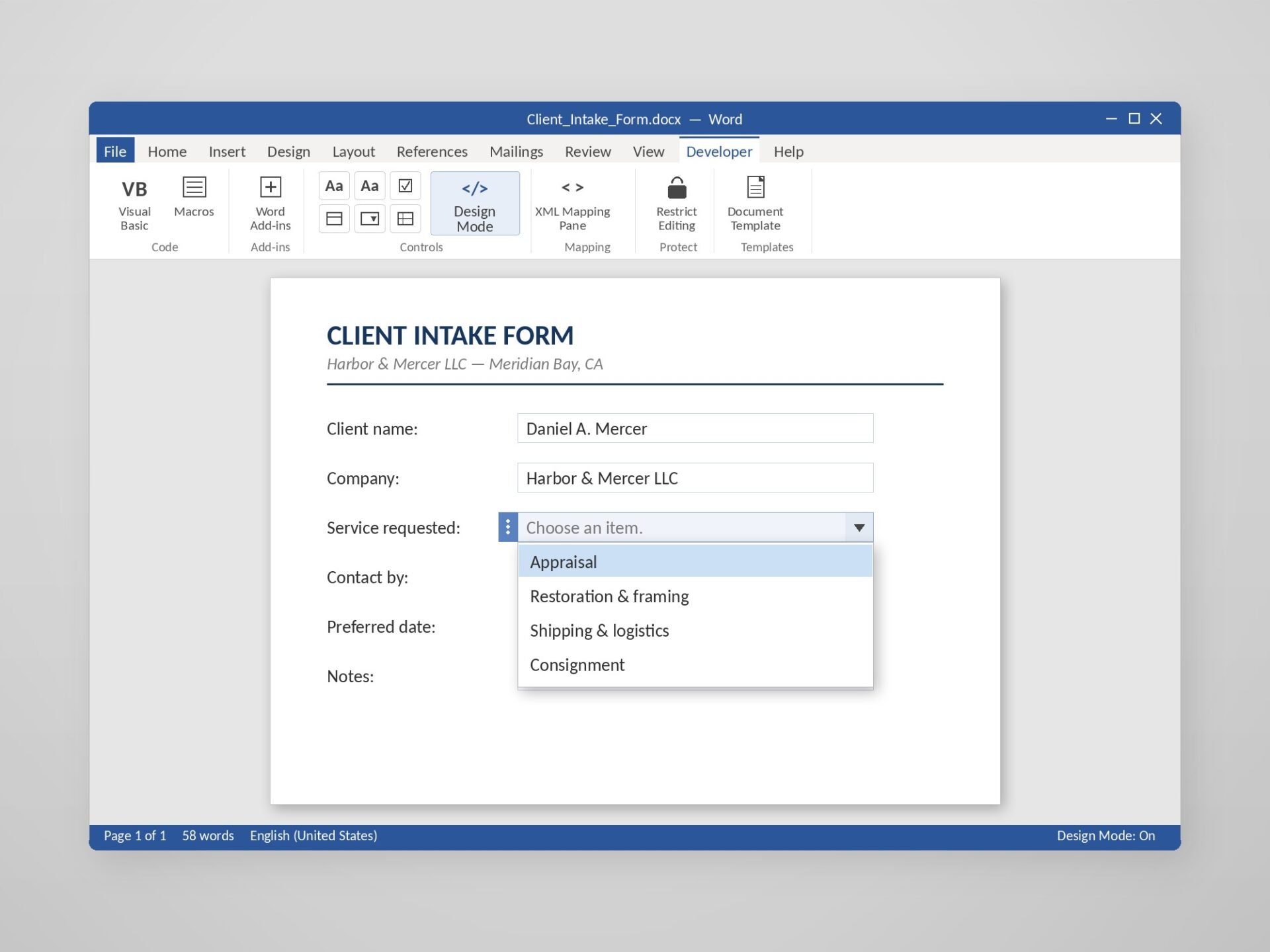Open the Help tab
This screenshot has height=952, width=1270.
788,151
